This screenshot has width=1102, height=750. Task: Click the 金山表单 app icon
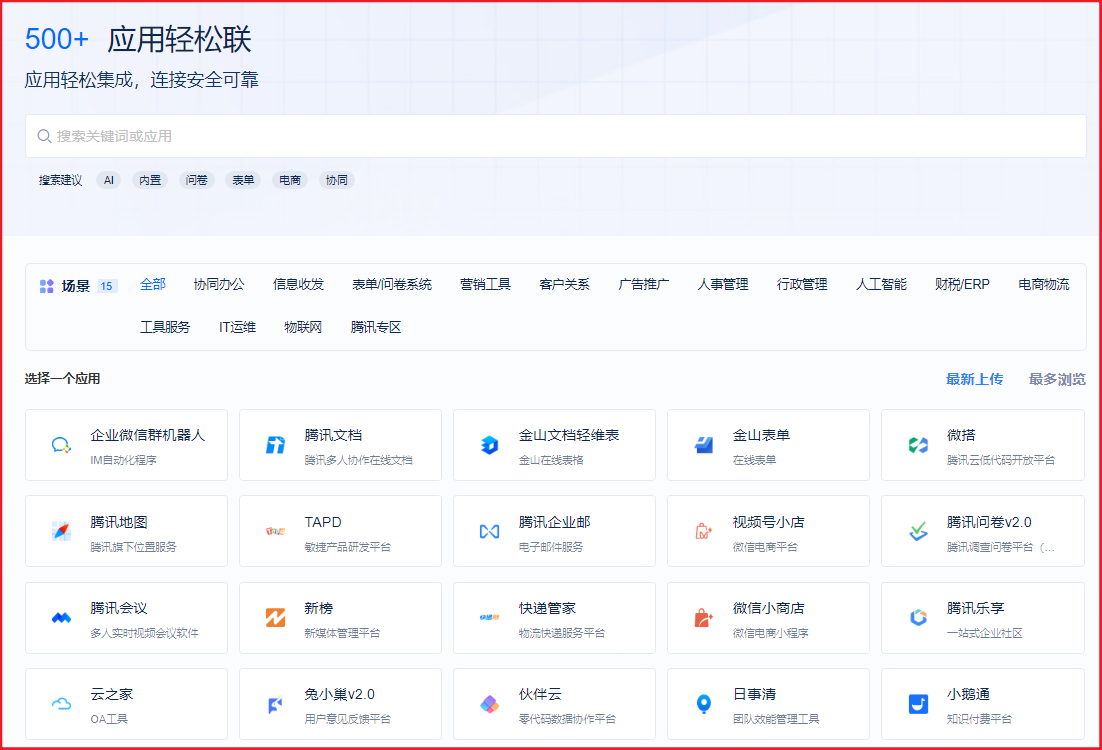point(704,445)
